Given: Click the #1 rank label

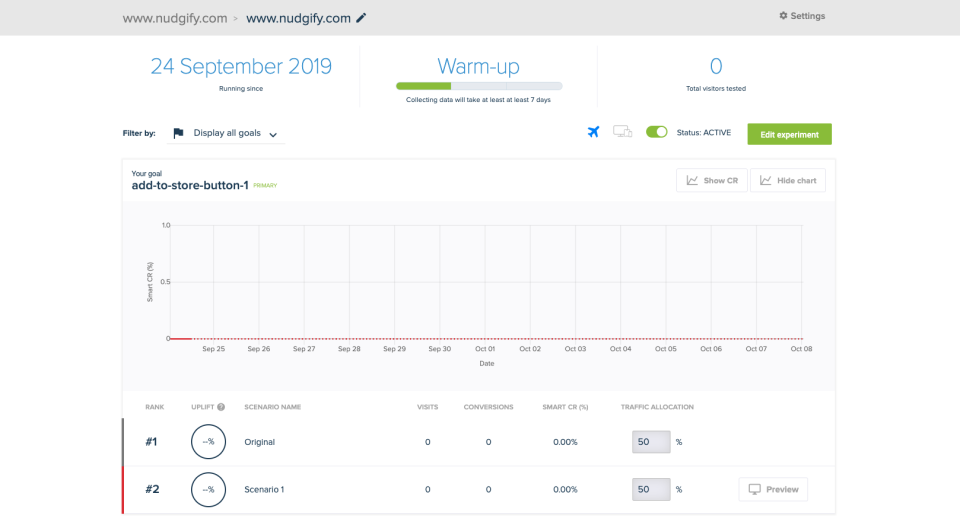Looking at the screenshot, I should point(151,442).
